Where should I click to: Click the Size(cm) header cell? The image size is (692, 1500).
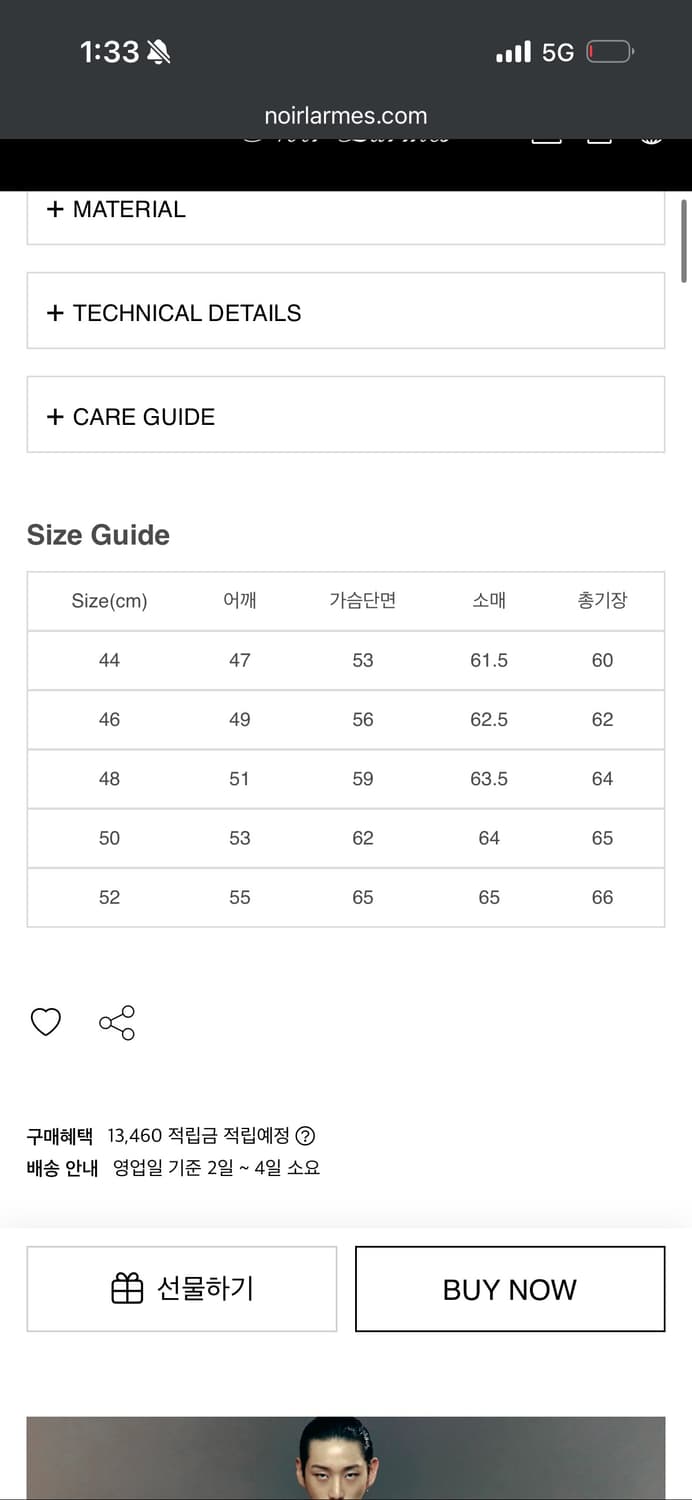point(110,600)
